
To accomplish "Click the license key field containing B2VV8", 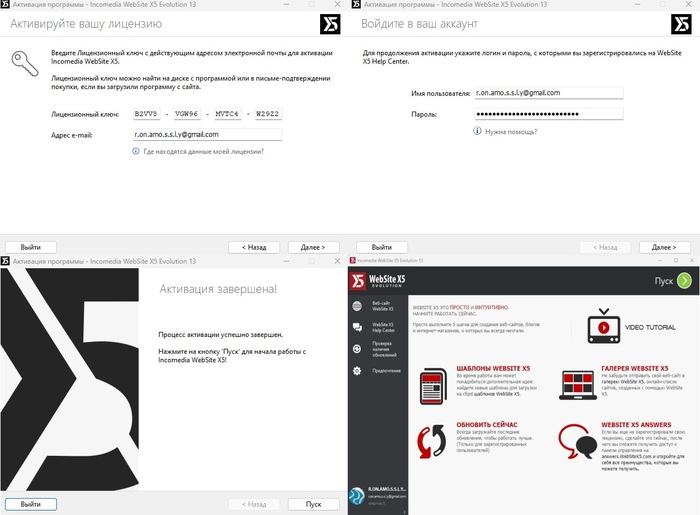I will (x=146, y=114).
